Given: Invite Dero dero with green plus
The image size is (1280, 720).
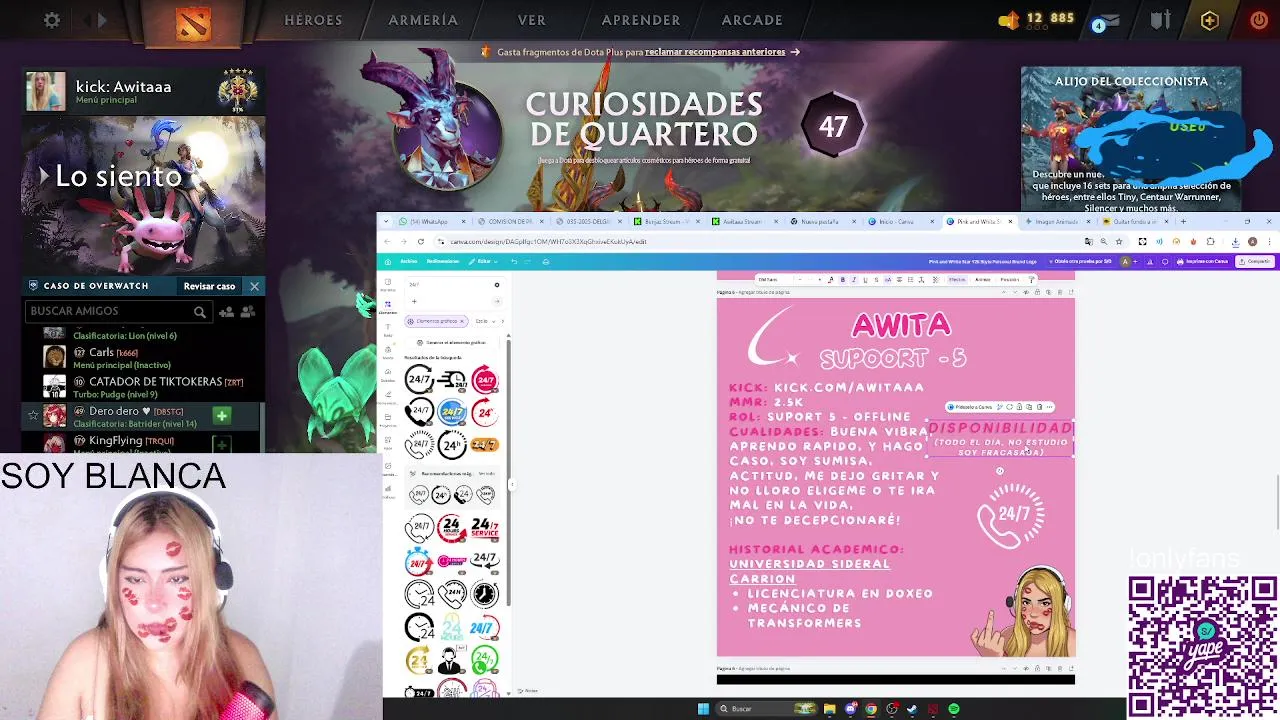Looking at the screenshot, I should click(x=222, y=415).
